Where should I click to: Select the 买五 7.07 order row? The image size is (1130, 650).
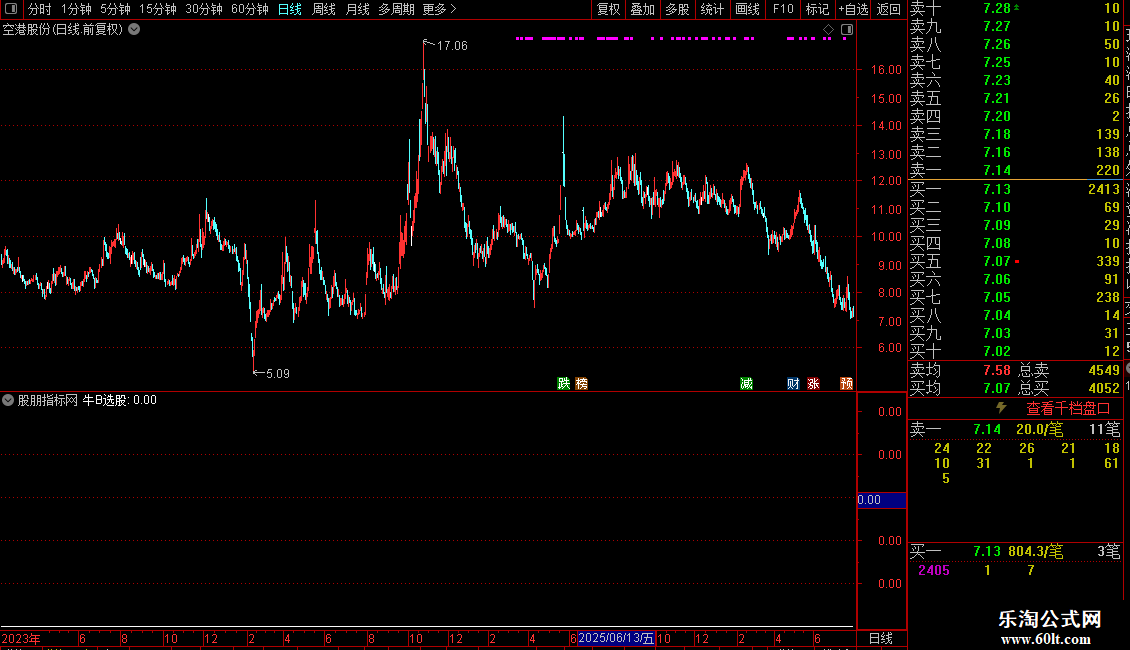pos(1015,261)
